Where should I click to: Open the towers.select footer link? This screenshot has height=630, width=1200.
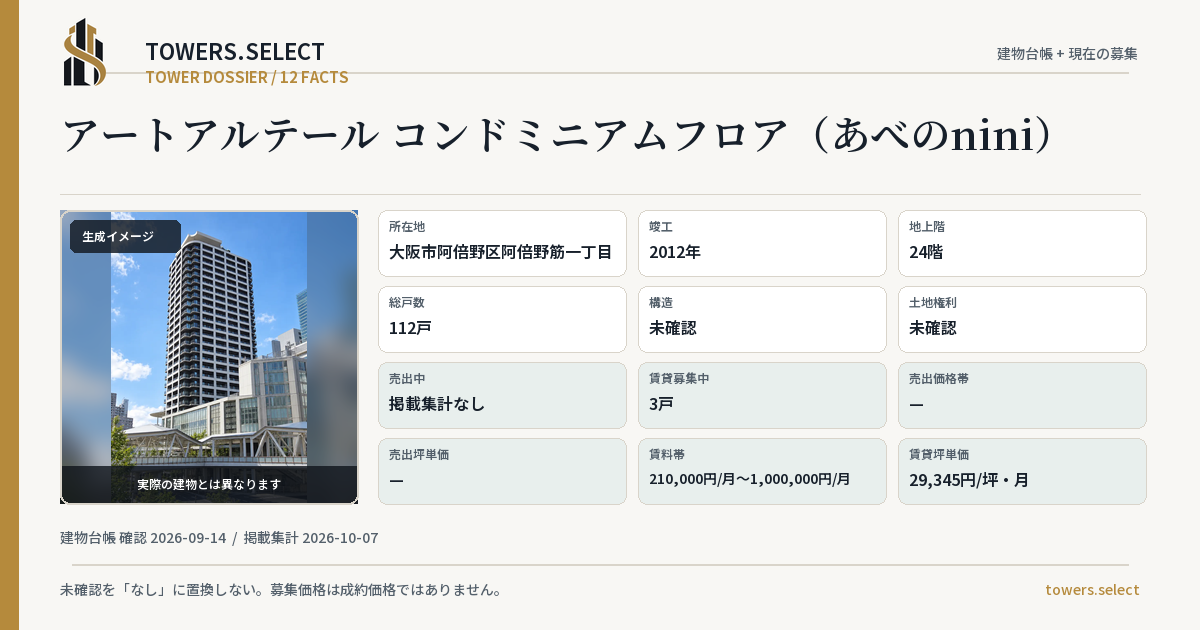pyautogui.click(x=1092, y=590)
